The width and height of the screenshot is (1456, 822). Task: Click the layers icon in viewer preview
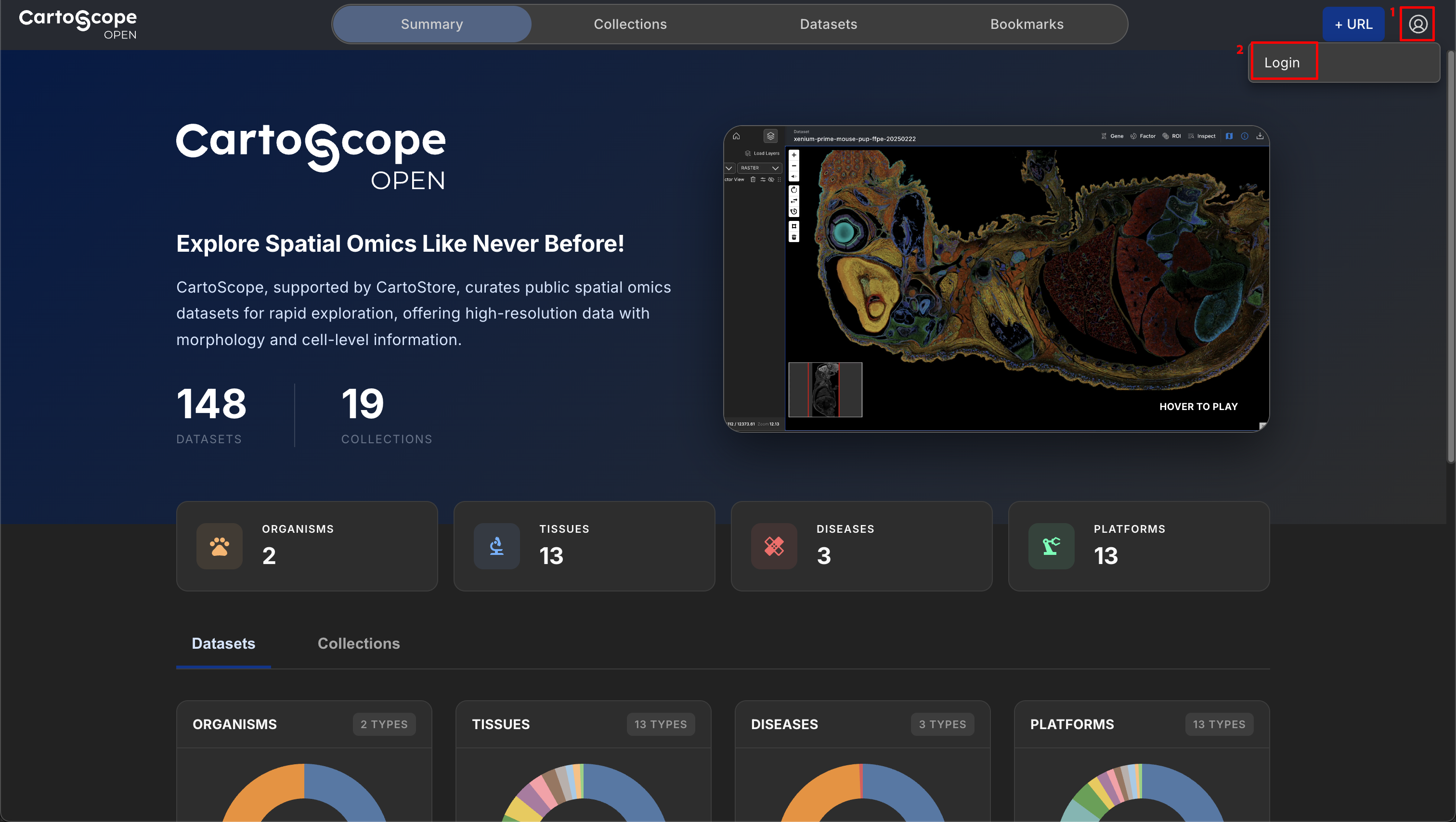coord(770,136)
